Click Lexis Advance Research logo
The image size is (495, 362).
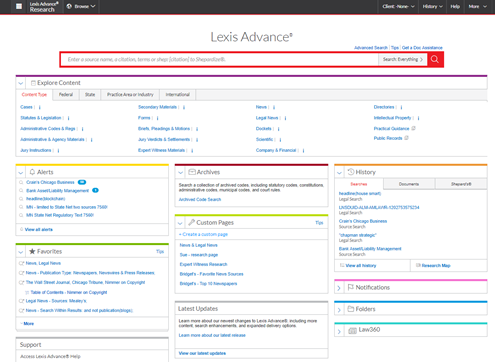tap(44, 7)
